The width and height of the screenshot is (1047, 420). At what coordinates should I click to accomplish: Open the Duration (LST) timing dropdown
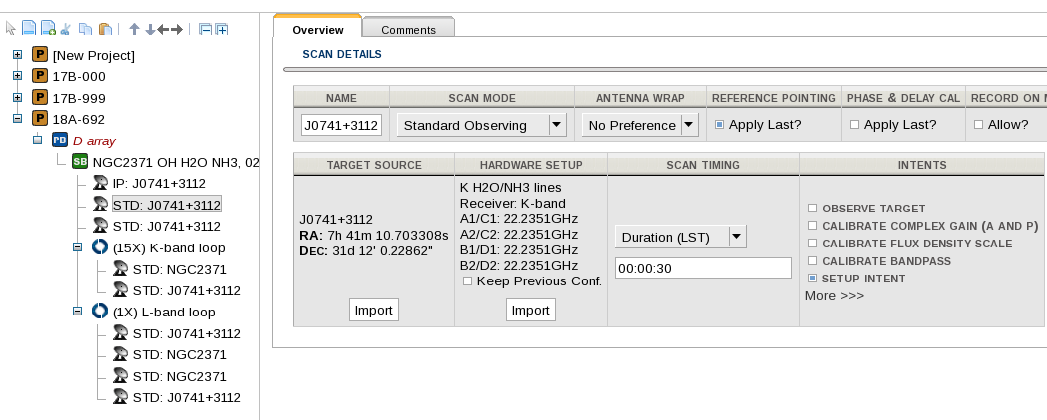[680, 237]
